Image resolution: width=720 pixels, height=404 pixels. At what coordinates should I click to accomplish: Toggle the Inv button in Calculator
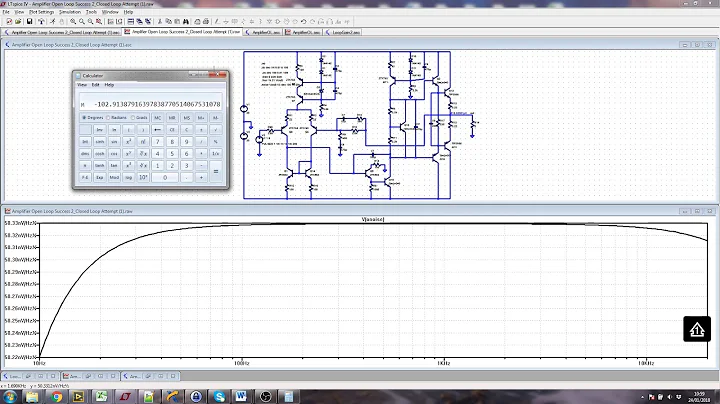pos(100,129)
